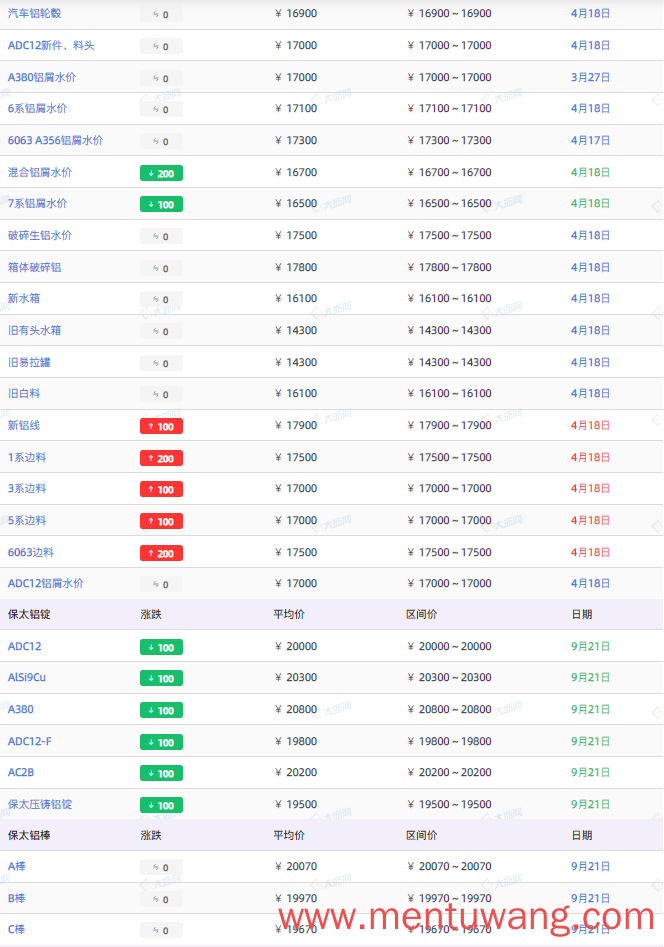Open the AC2B ingot link
This screenshot has height=947, width=664.
point(21,772)
